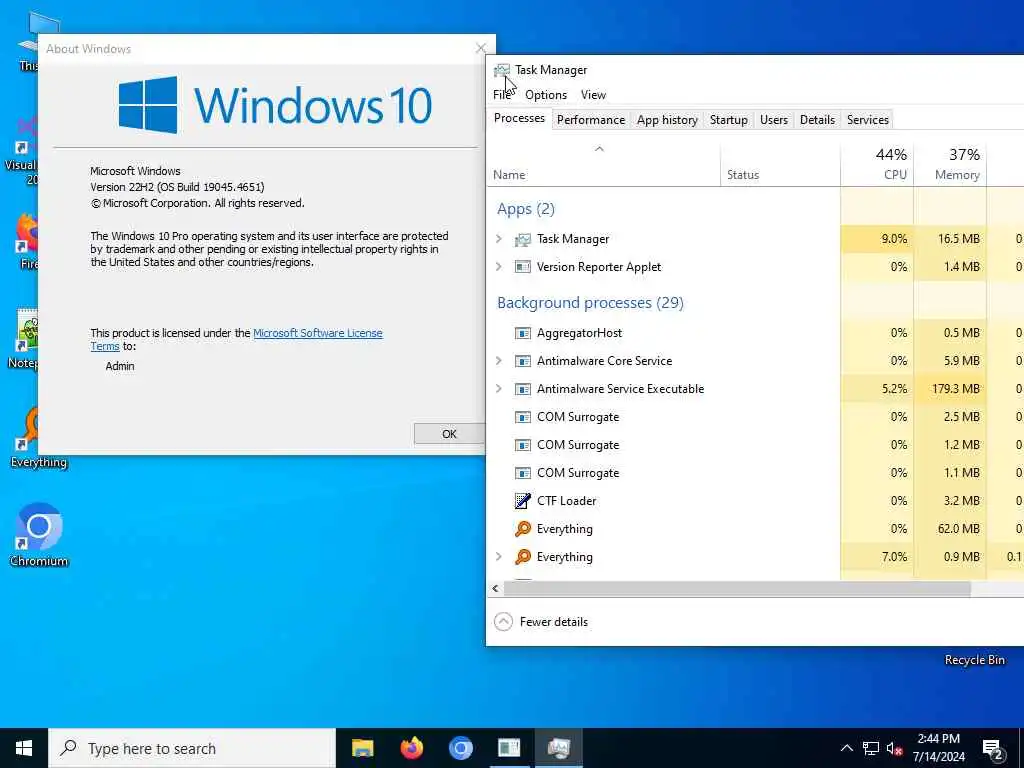Switch to About Windows taskbar button
1024x768 pixels.
pyautogui.click(x=509, y=748)
